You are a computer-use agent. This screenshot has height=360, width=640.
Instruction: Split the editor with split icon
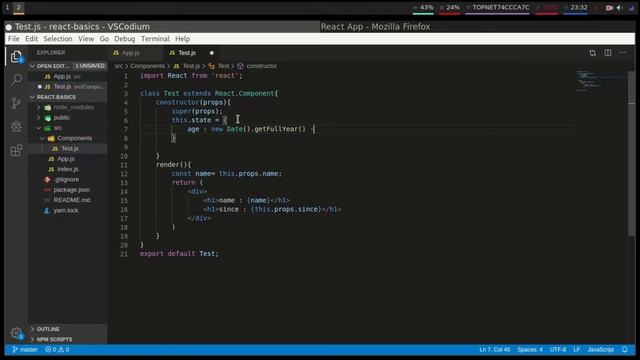tap(608, 53)
